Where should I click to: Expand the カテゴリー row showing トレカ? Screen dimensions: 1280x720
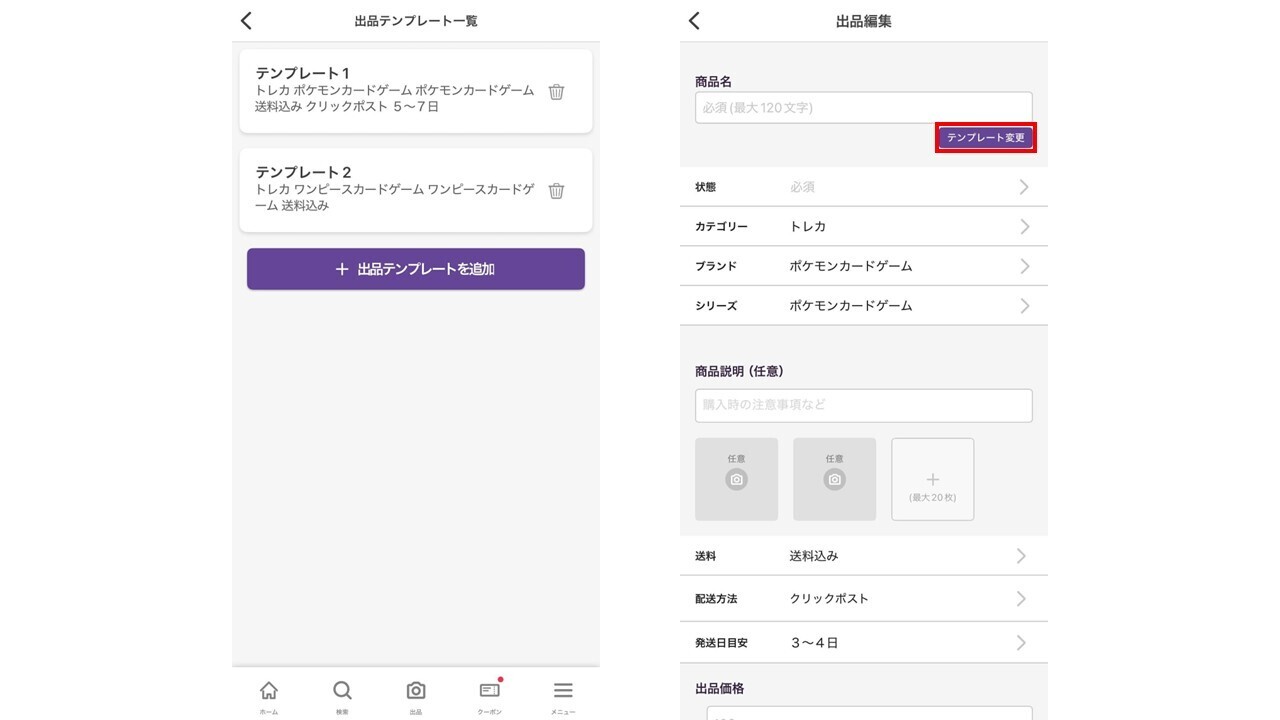[863, 227]
